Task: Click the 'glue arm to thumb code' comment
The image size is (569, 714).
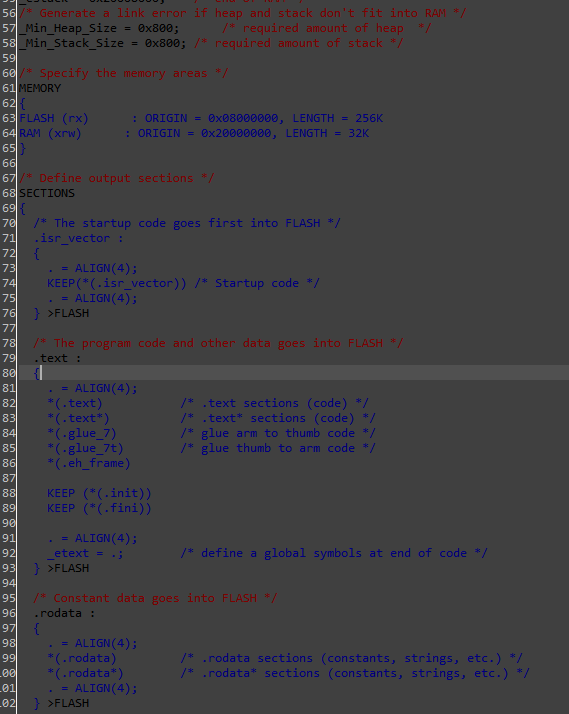Action: click(x=278, y=434)
